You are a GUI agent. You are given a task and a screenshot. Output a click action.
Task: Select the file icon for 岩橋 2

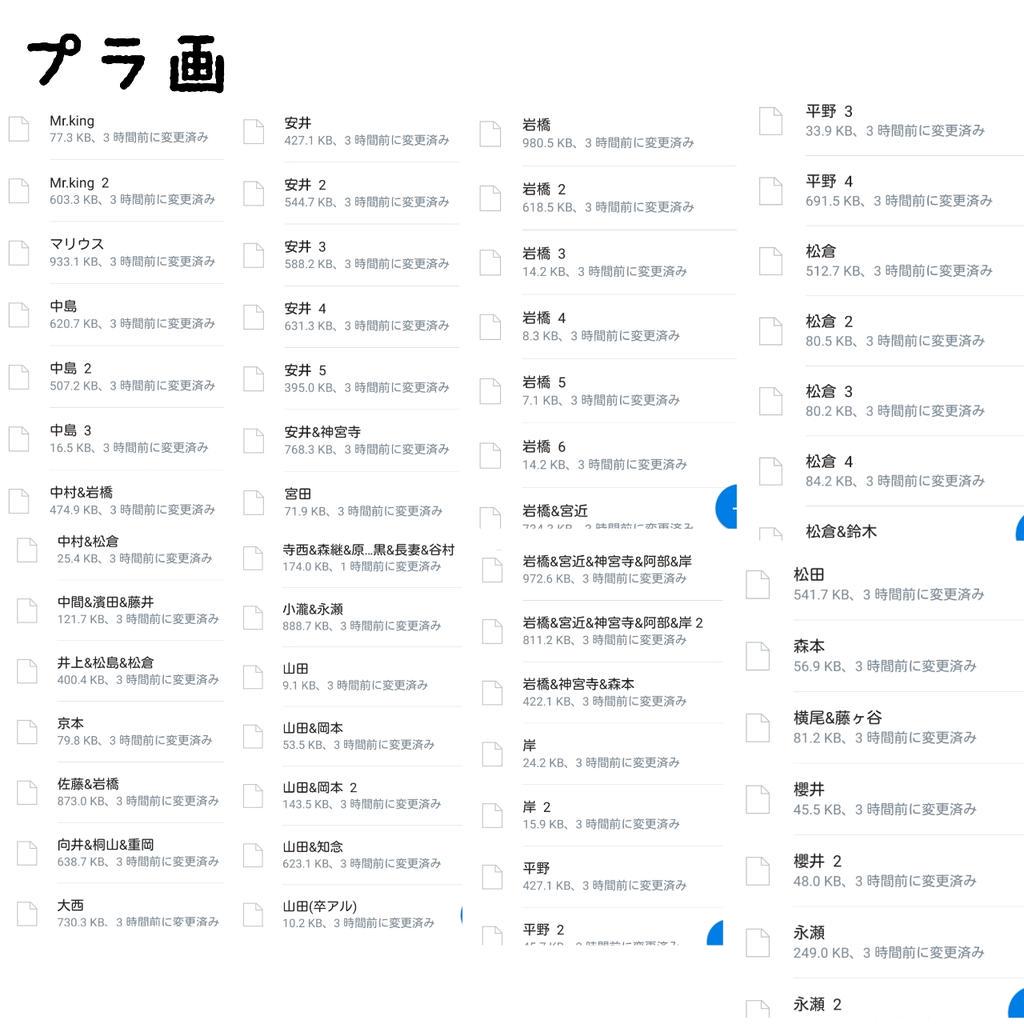pyautogui.click(x=490, y=198)
